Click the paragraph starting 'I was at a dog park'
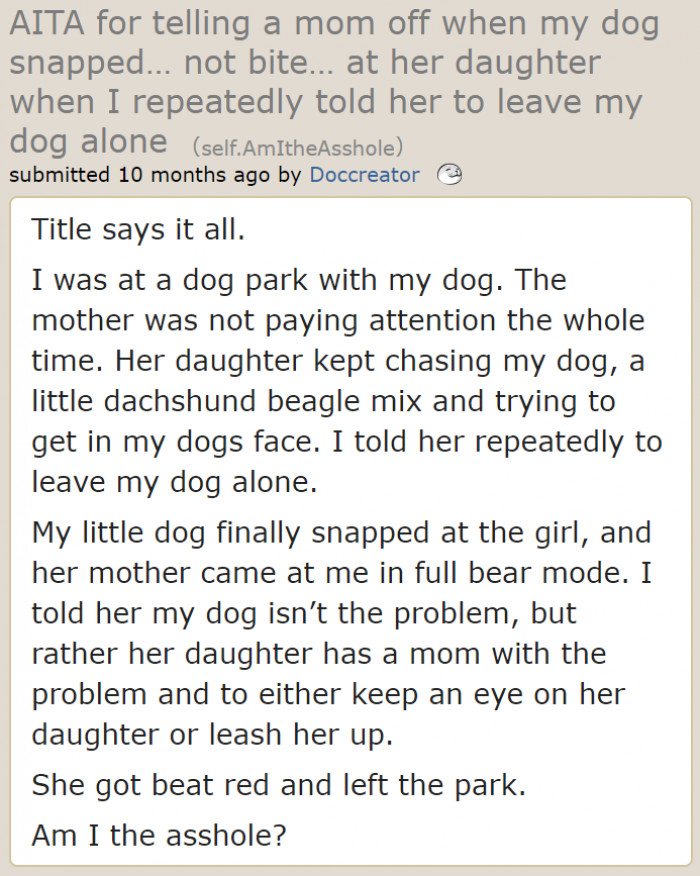700x876 pixels. [x=346, y=381]
